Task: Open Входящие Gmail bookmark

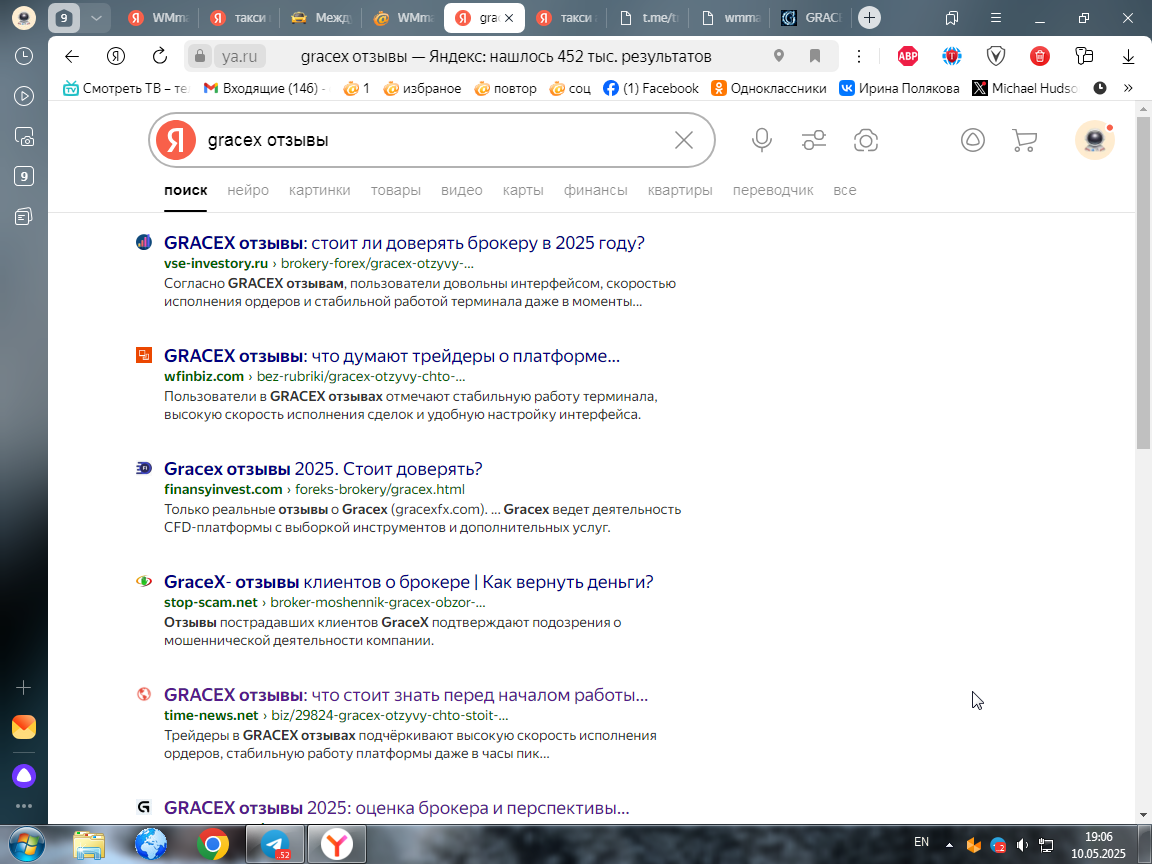Action: point(262,88)
